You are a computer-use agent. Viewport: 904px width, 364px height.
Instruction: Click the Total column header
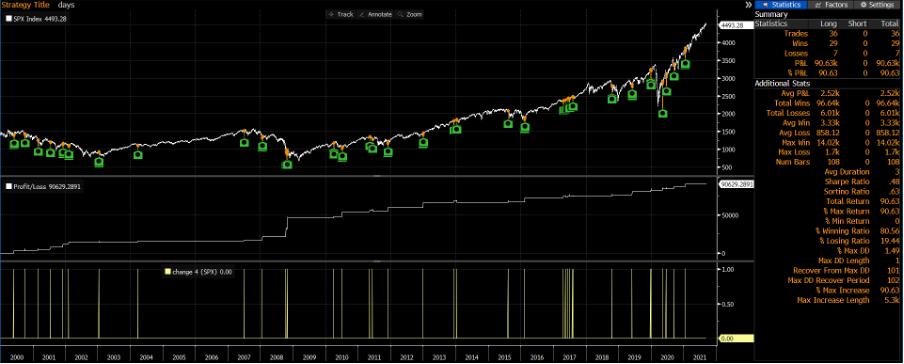891,24
